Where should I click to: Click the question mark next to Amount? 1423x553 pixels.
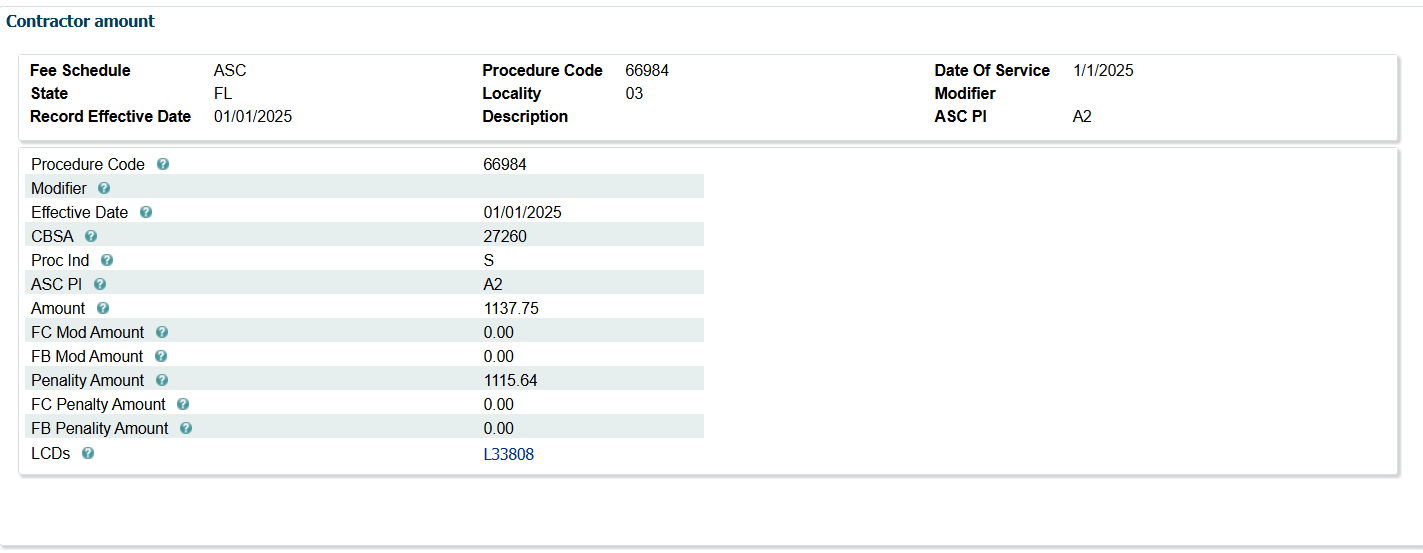click(103, 308)
